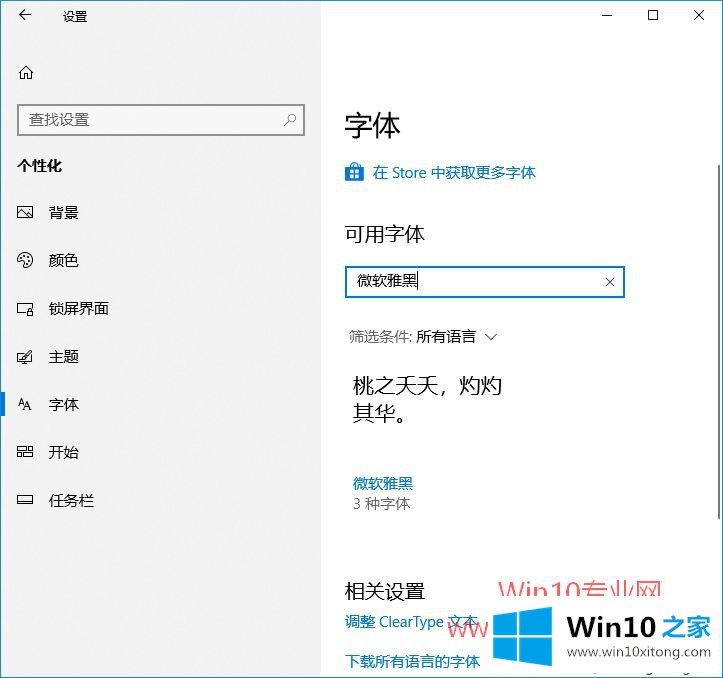Click the 下载所有语言的字体 link

tap(413, 661)
